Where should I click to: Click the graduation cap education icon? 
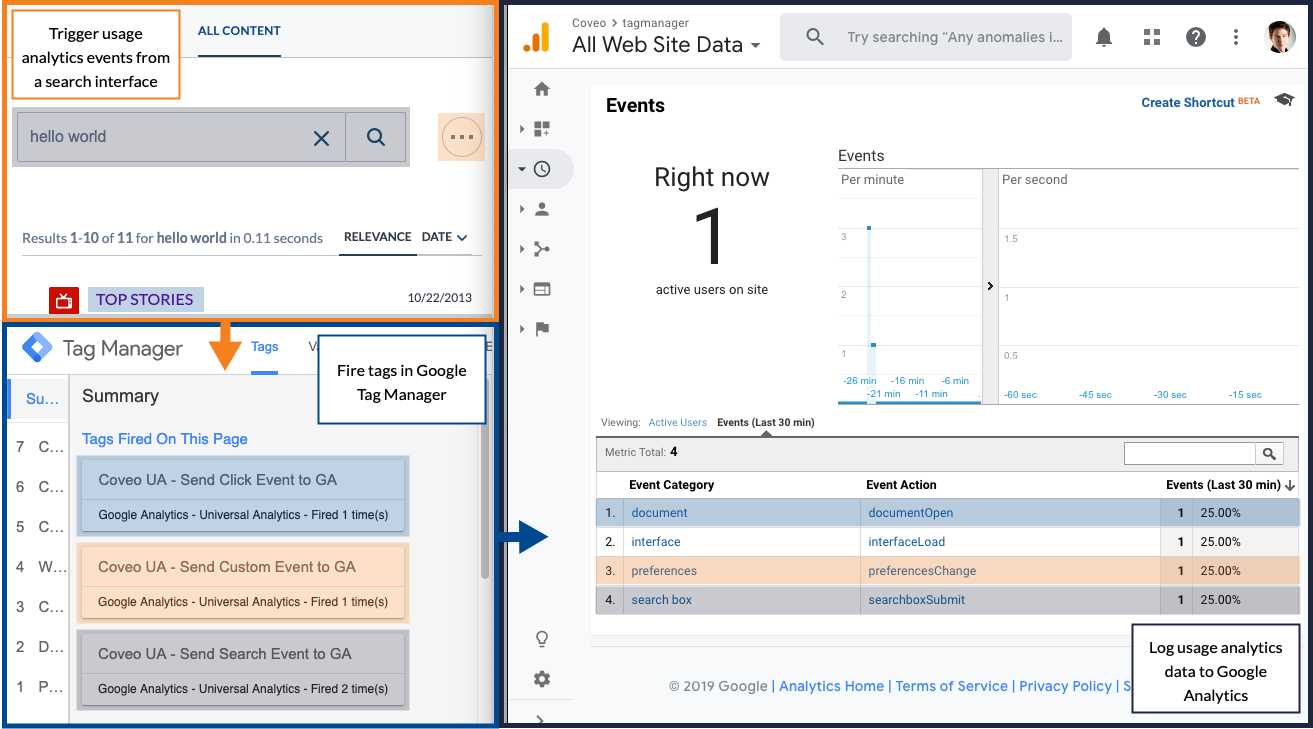coord(1284,100)
